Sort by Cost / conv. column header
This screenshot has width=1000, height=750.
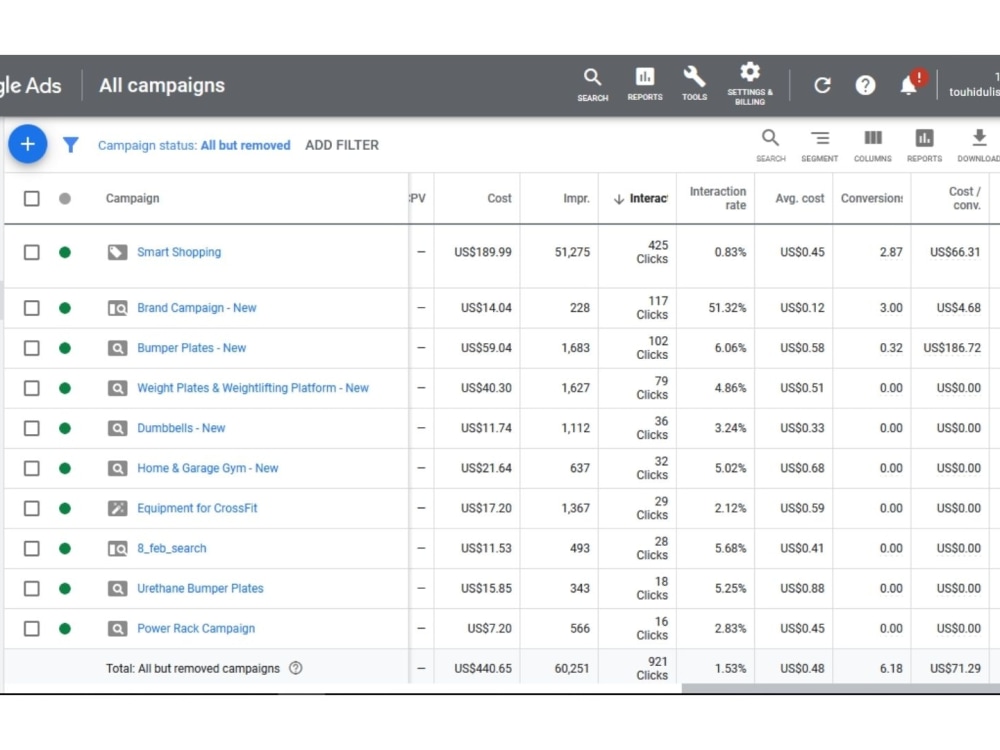click(964, 198)
